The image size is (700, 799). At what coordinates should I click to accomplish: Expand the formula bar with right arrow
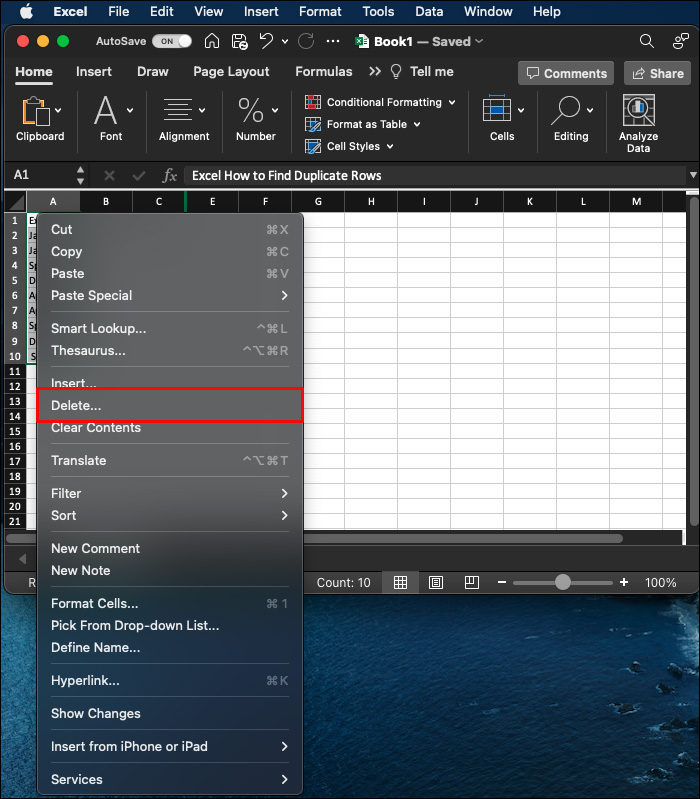[x=693, y=175]
